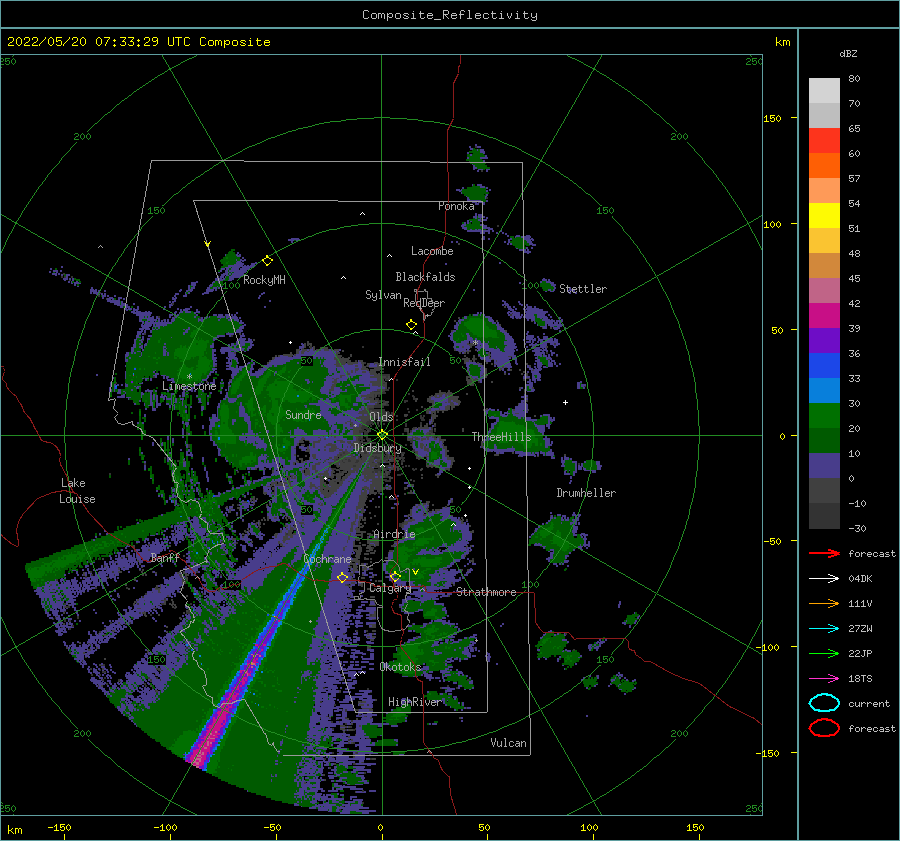Pick the red 60-65 dBZ color swatch
This screenshot has width=900, height=841.
tap(824, 141)
